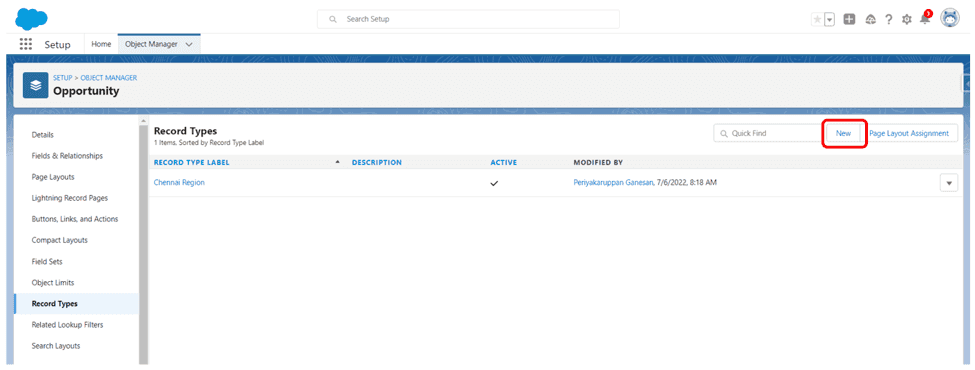975x370 pixels.
Task: Click the sort ascending arrow indicator
Action: pyautogui.click(x=338, y=162)
